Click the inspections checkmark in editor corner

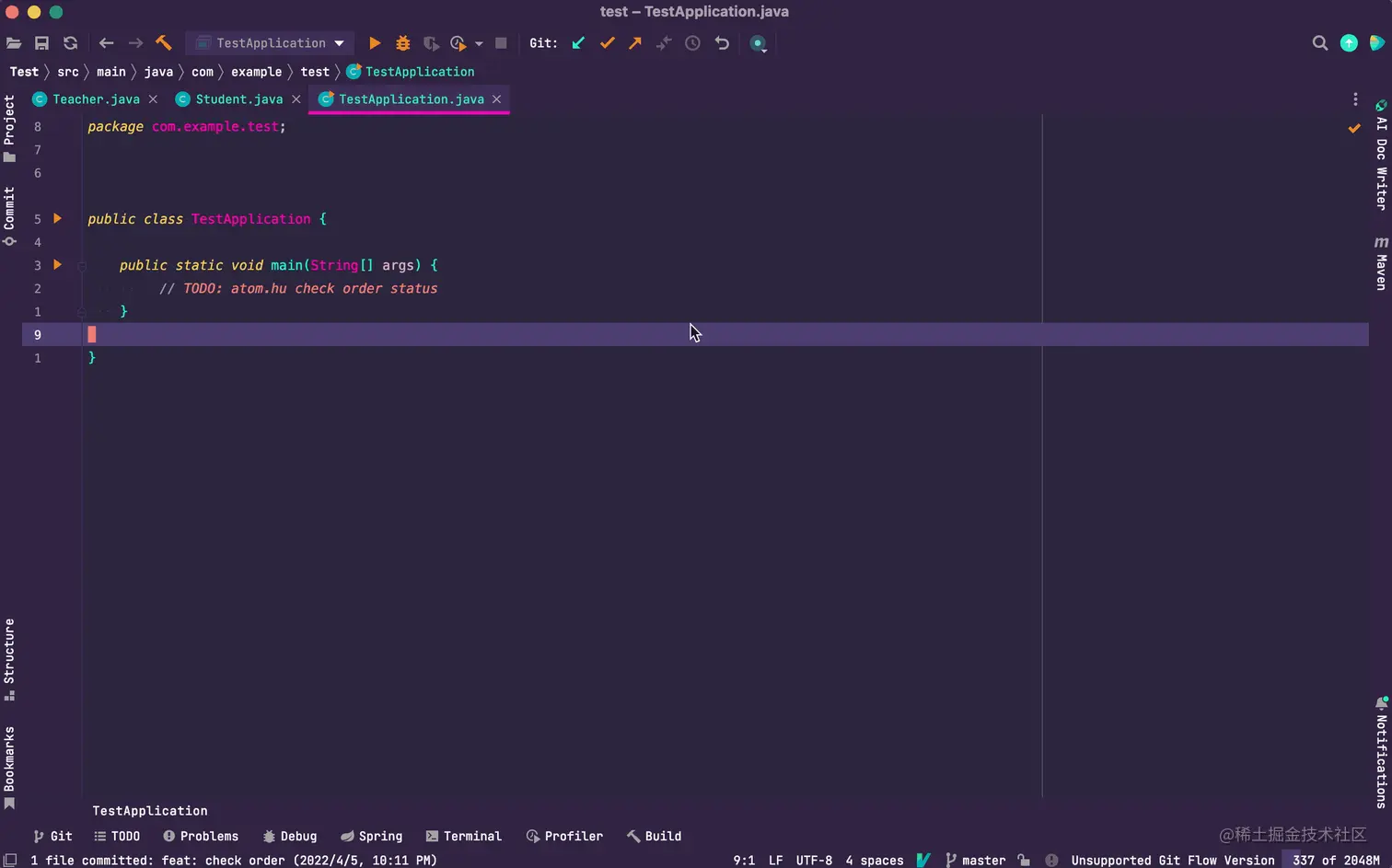(x=1354, y=128)
